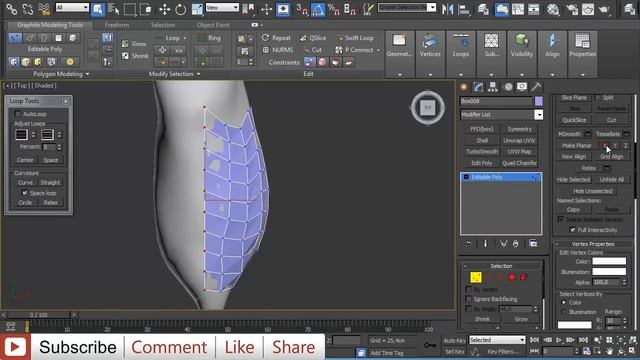640x360 pixels.
Task: Switch to Edge sub-object in ribbon
Action: (30, 38)
